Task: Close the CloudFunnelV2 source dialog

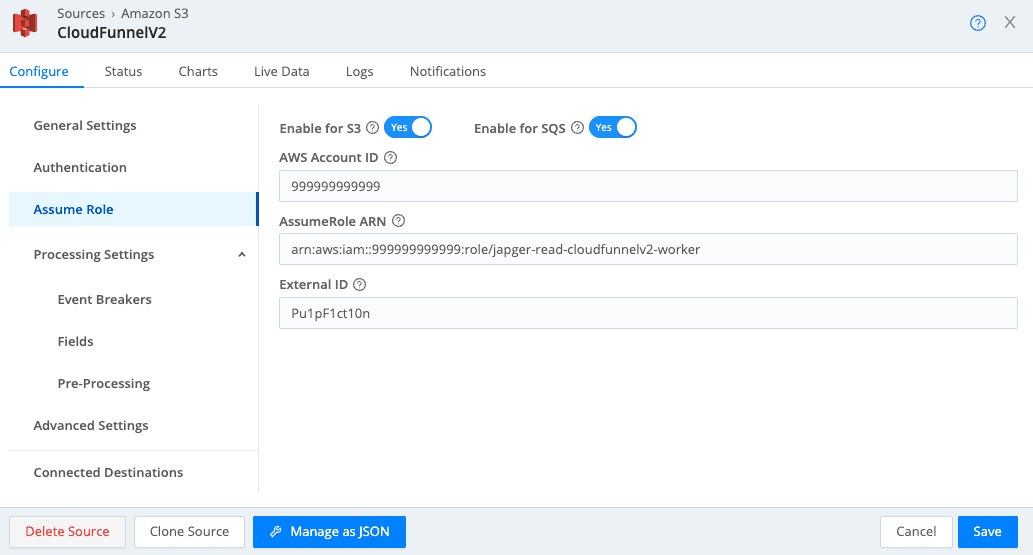Action: pos(1010,23)
